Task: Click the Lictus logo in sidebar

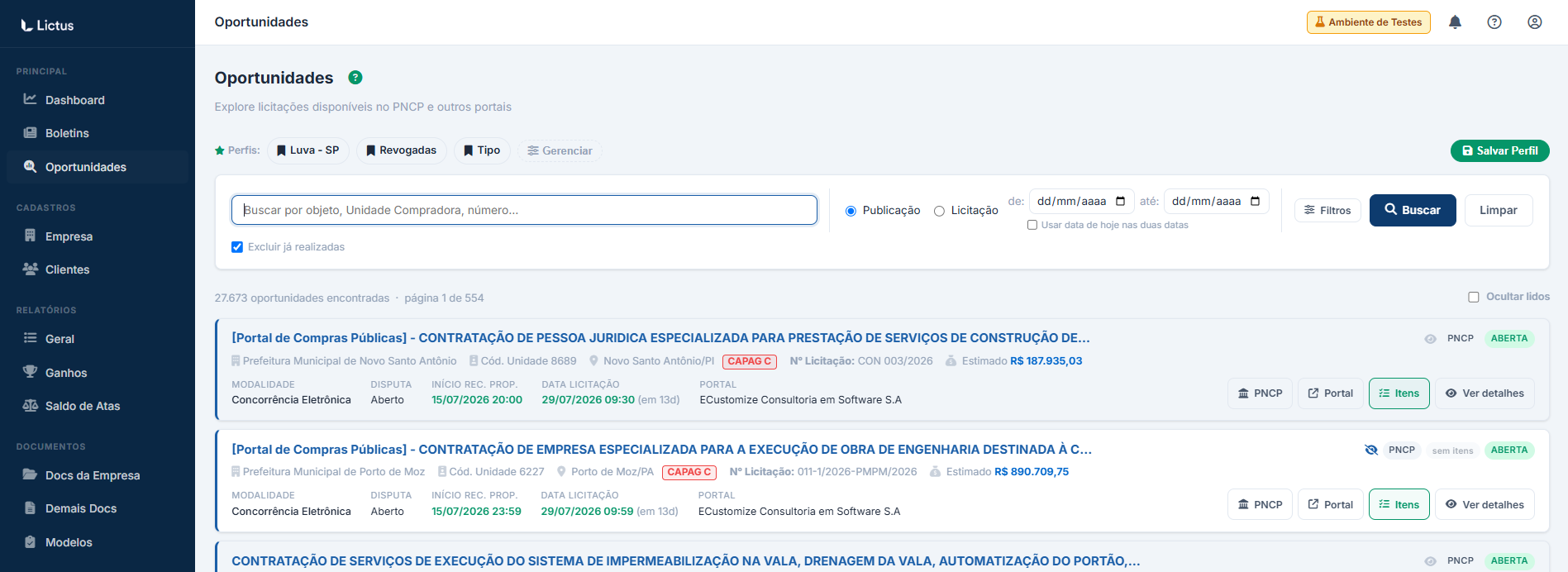Action: 47,26
